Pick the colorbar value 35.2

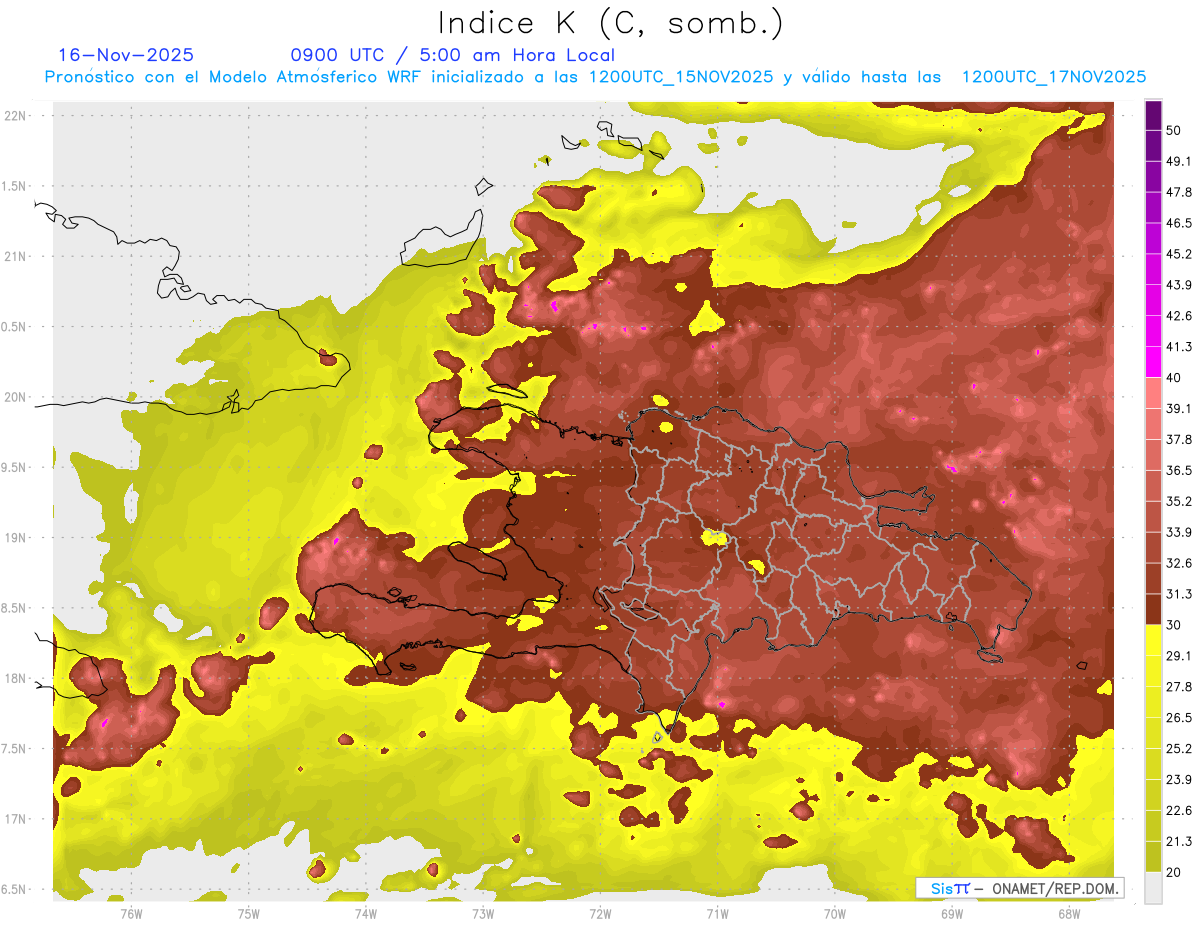tap(1178, 501)
